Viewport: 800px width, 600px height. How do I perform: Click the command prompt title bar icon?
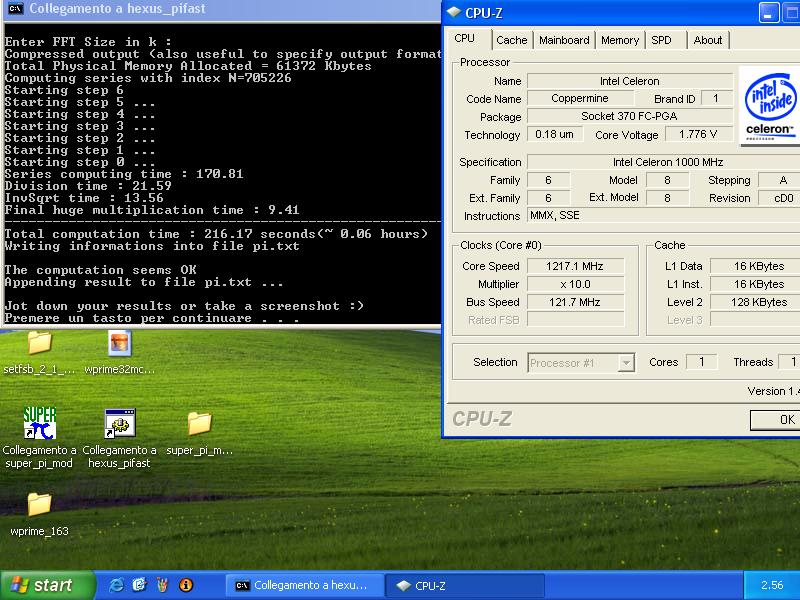click(x=16, y=9)
